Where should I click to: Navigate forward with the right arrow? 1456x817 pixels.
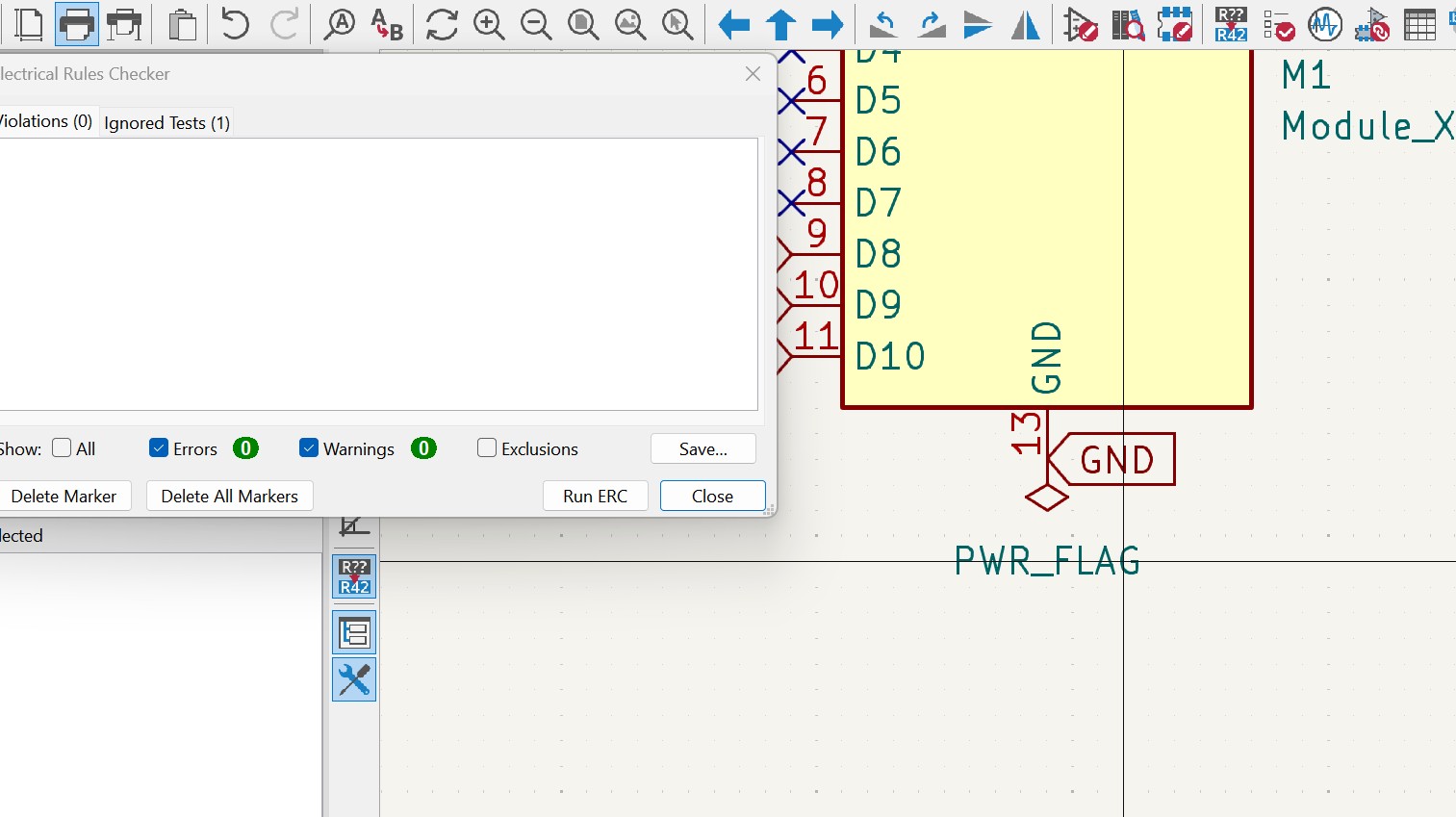(828, 24)
